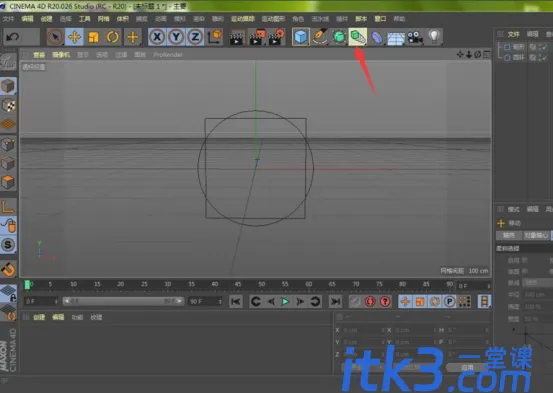Go to previous key button
Image resolution: width=553 pixels, height=393 pixels.
255,302
